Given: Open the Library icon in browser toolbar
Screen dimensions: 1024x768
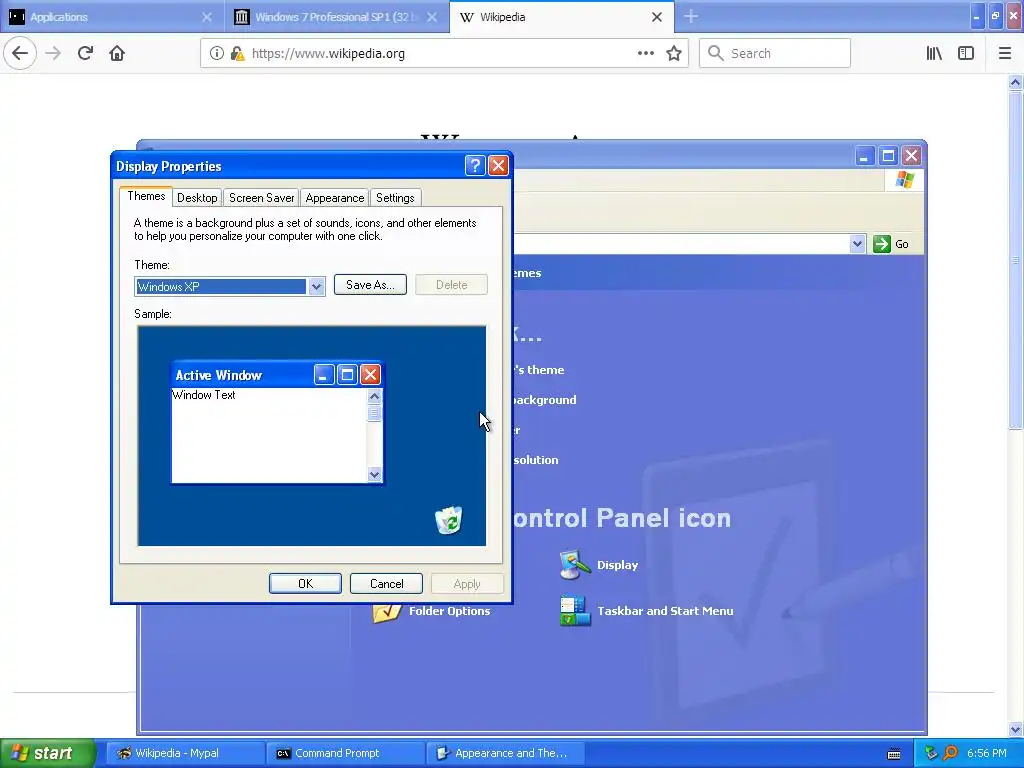Looking at the screenshot, I should [x=934, y=54].
